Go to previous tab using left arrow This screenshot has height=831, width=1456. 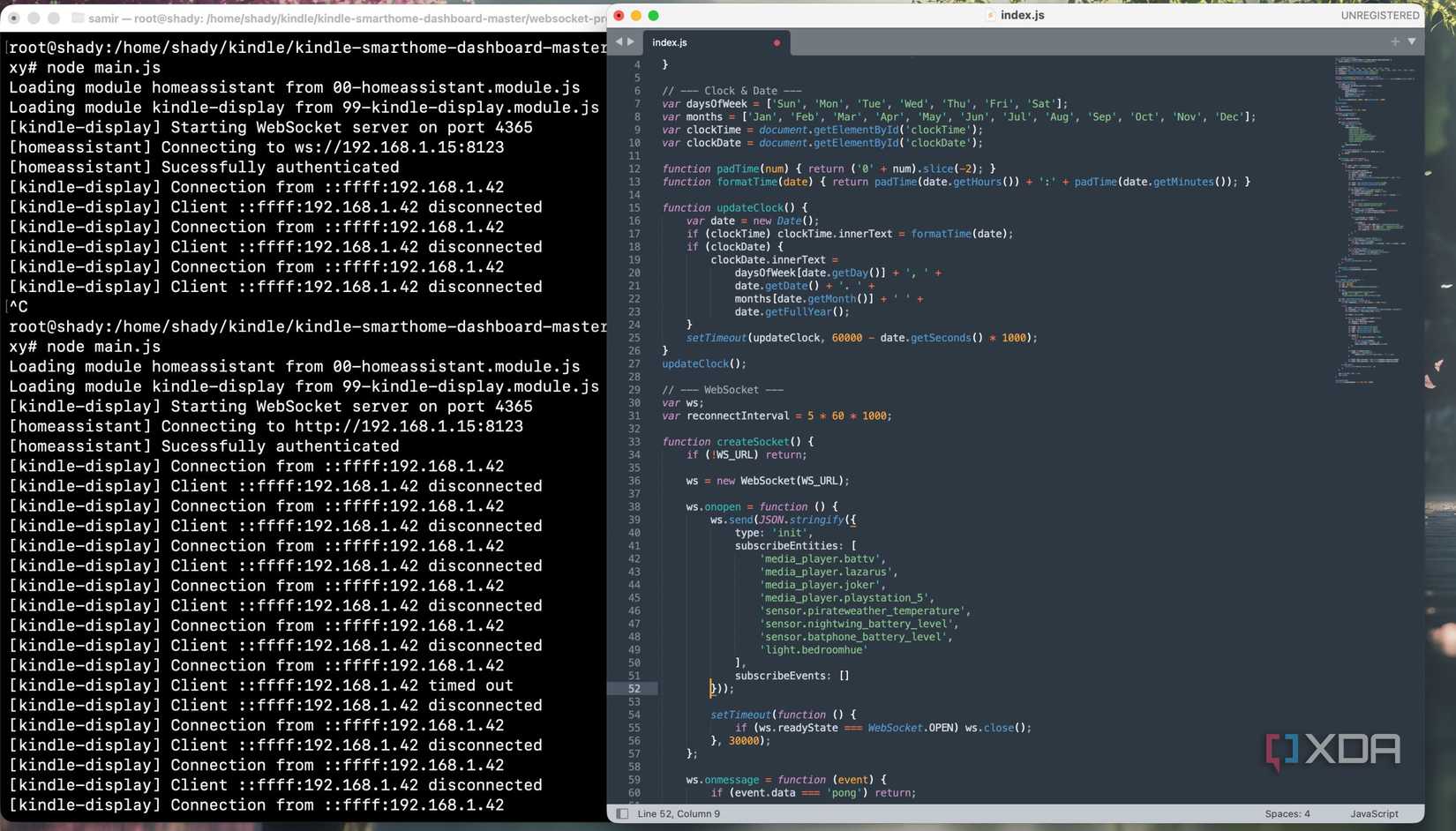(619, 41)
